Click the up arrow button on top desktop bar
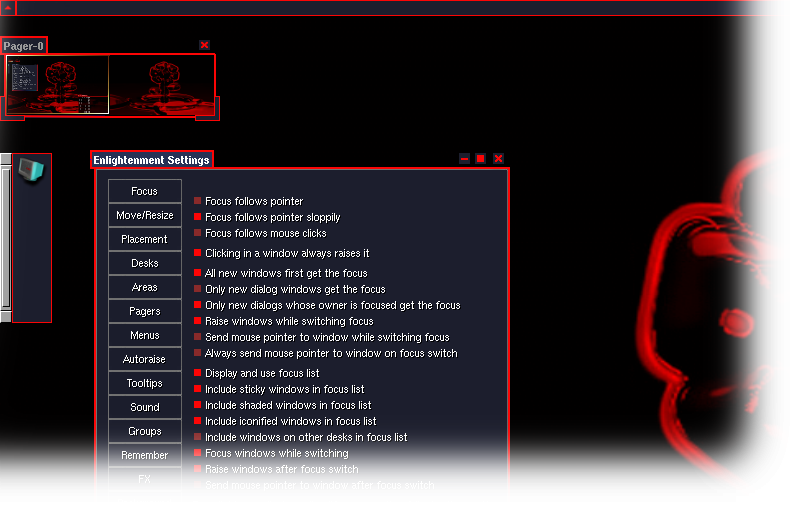800x525 pixels. point(8,8)
